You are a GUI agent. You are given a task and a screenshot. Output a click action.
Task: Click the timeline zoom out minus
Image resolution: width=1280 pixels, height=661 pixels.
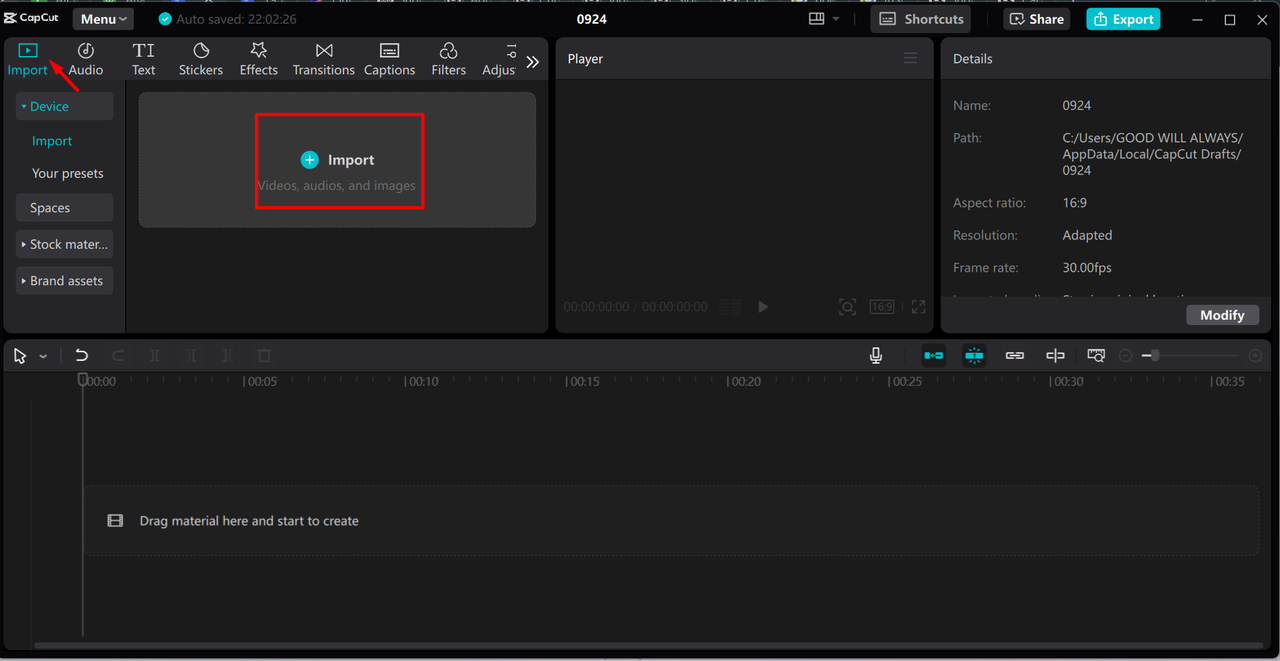1125,355
